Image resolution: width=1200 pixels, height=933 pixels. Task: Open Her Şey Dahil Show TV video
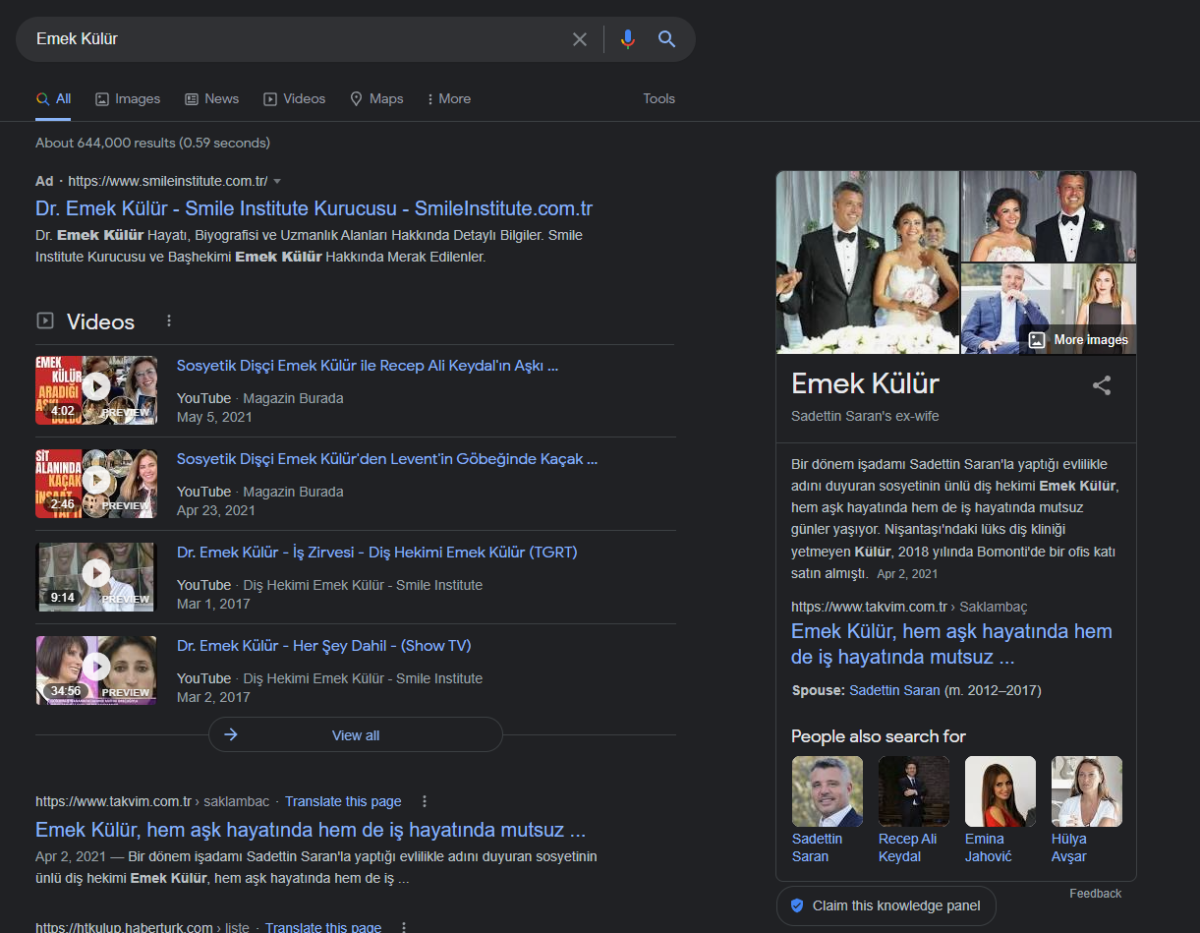324,645
